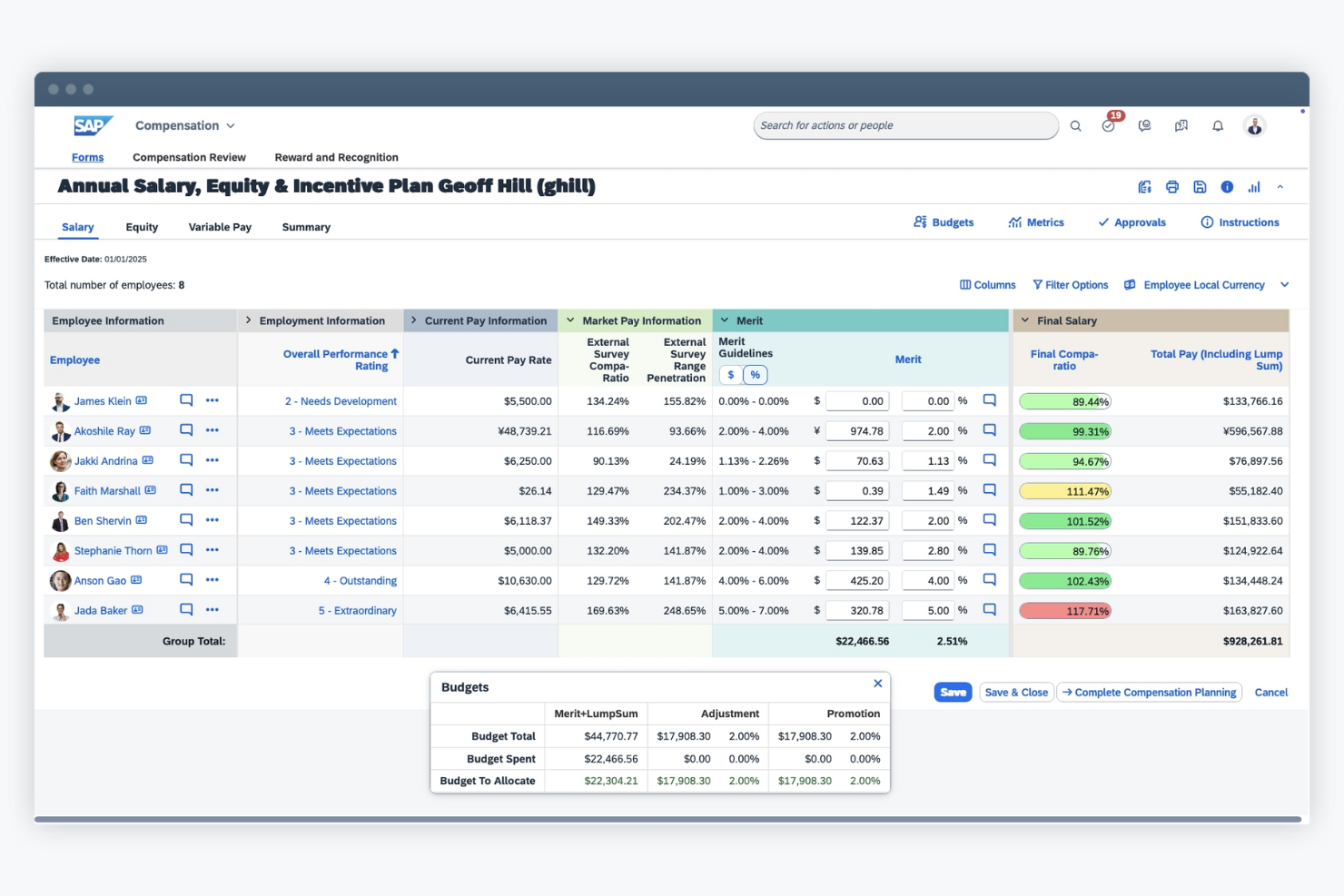Collapse the Final Salary column group
The width and height of the screenshot is (1344, 896).
pyautogui.click(x=1025, y=320)
